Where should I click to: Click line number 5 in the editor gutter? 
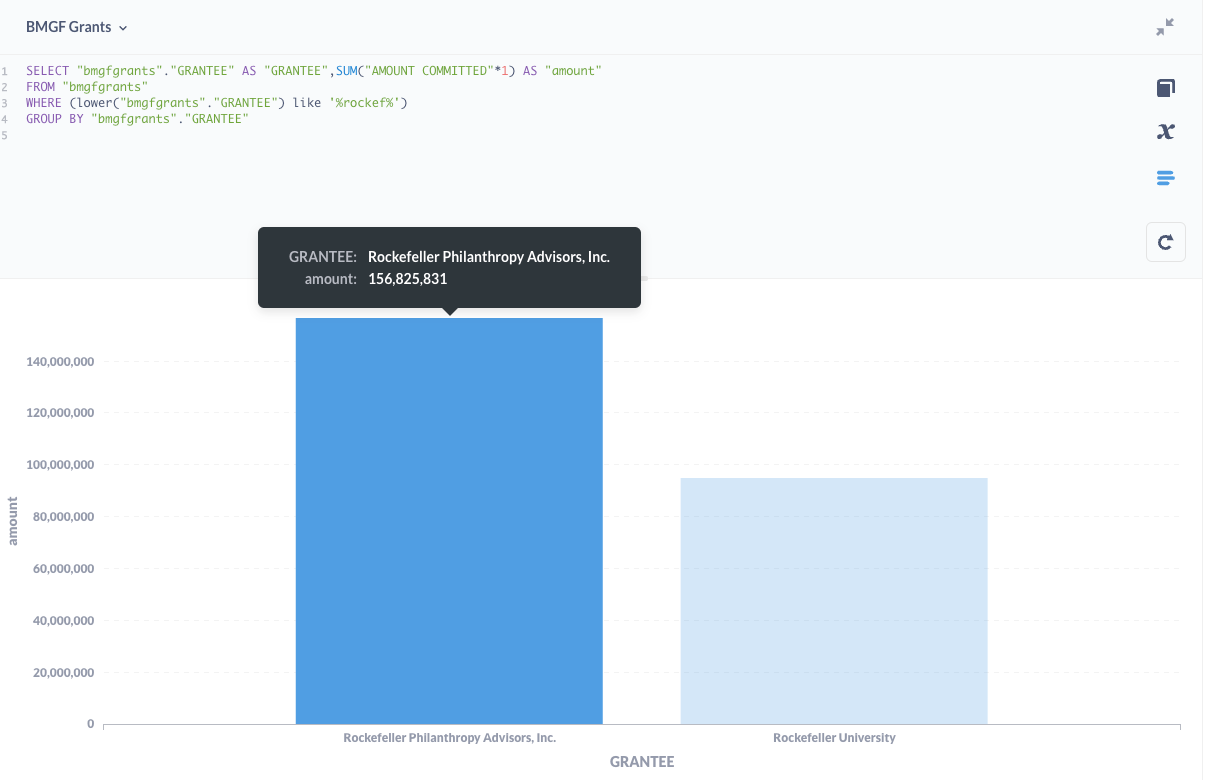[5, 135]
